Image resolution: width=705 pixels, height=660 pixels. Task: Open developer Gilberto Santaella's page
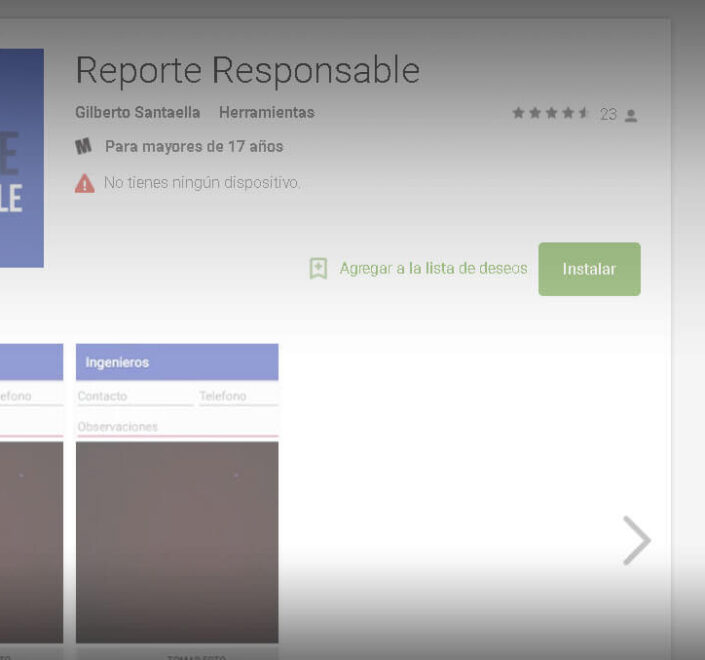pyautogui.click(x=138, y=112)
